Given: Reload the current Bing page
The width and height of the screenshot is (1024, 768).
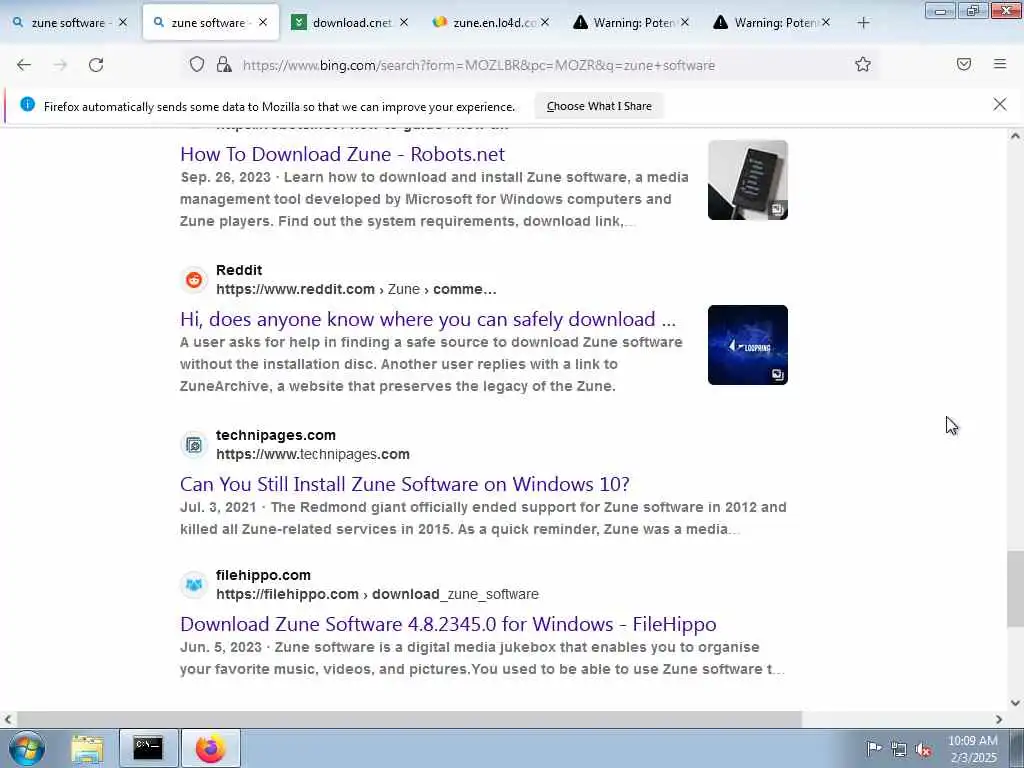Looking at the screenshot, I should tap(96, 65).
